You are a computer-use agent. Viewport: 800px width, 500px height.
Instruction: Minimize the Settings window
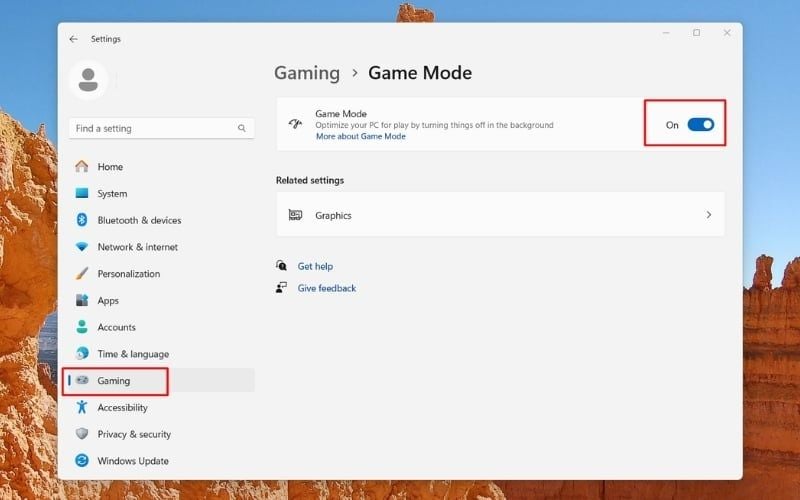click(x=666, y=33)
